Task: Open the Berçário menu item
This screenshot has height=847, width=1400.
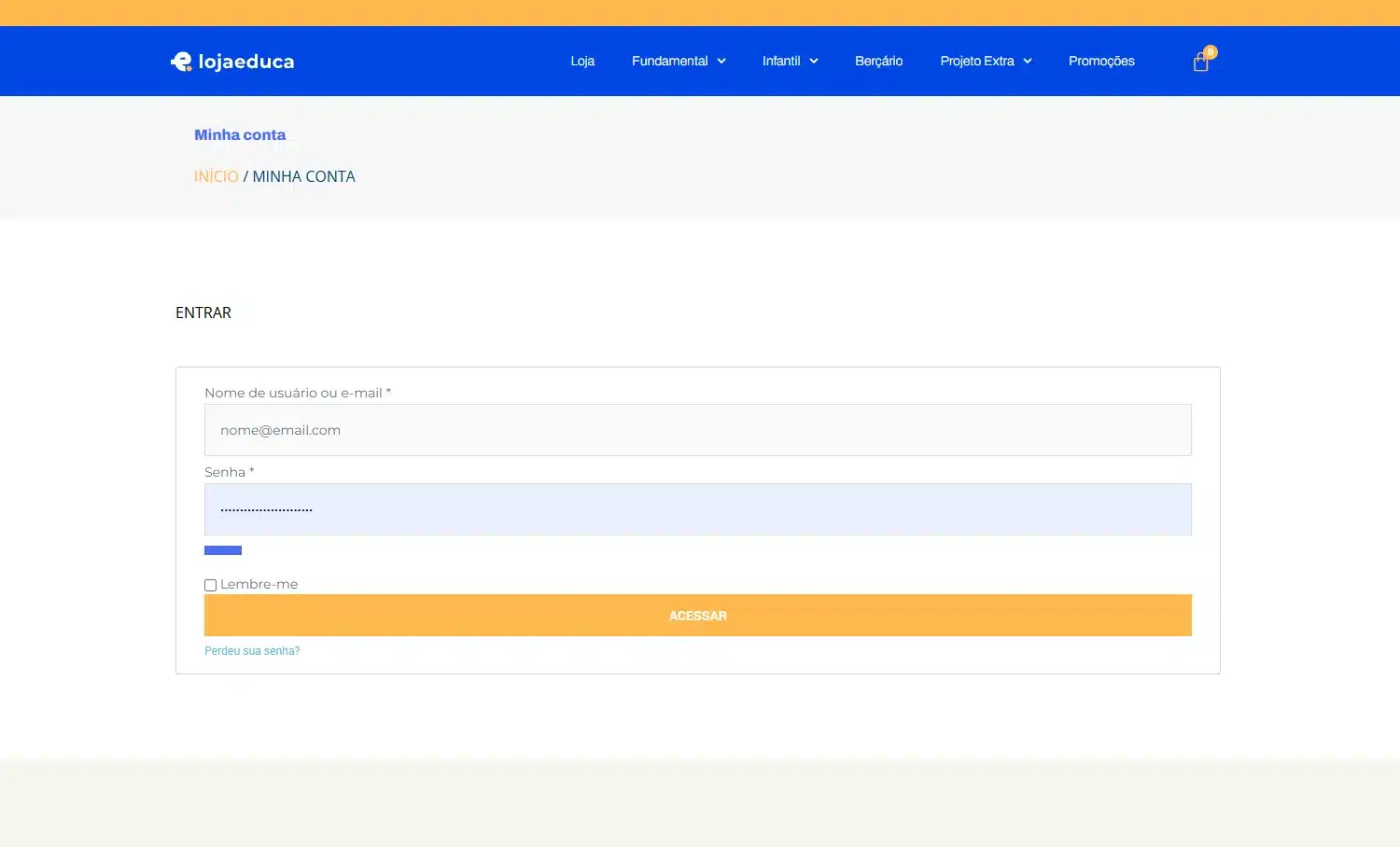Action: pos(878,61)
